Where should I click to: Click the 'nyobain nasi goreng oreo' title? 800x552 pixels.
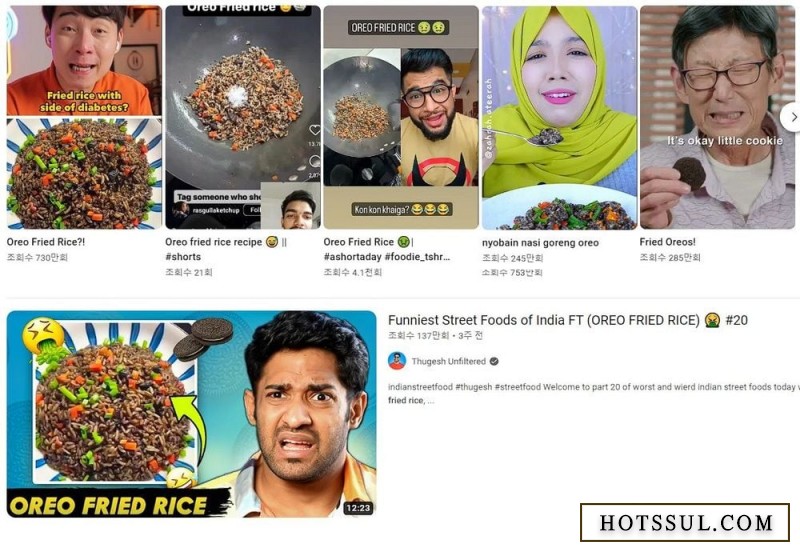click(540, 243)
